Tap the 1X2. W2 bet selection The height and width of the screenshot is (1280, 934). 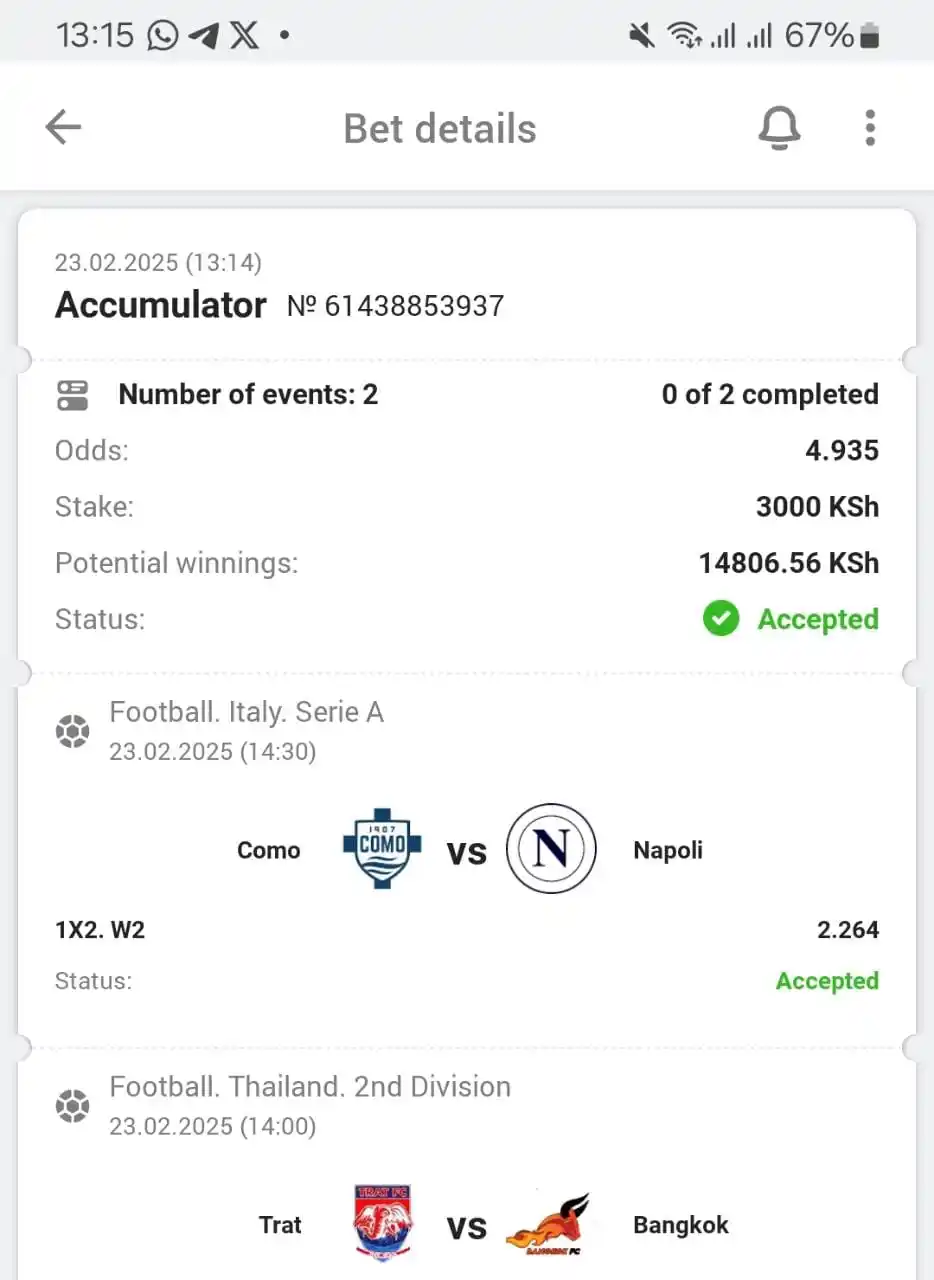click(100, 930)
